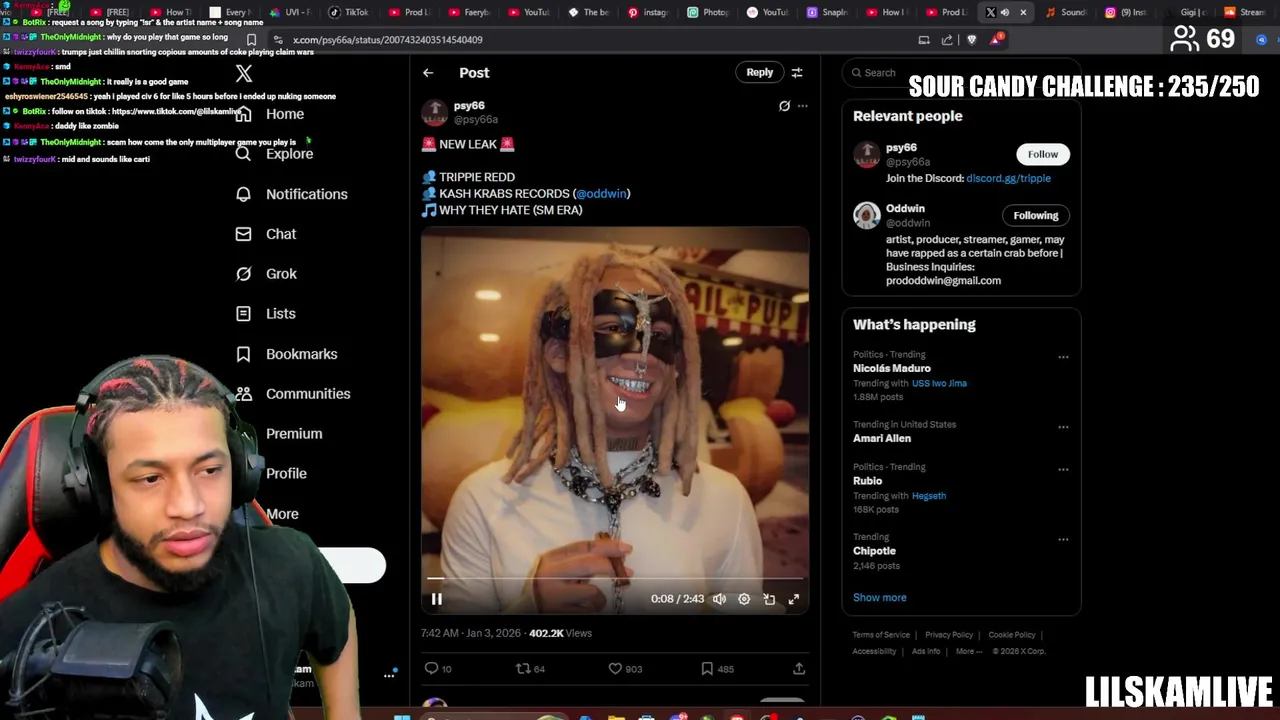Click Following button for Oddwin
The height and width of the screenshot is (720, 1280).
(1036, 215)
